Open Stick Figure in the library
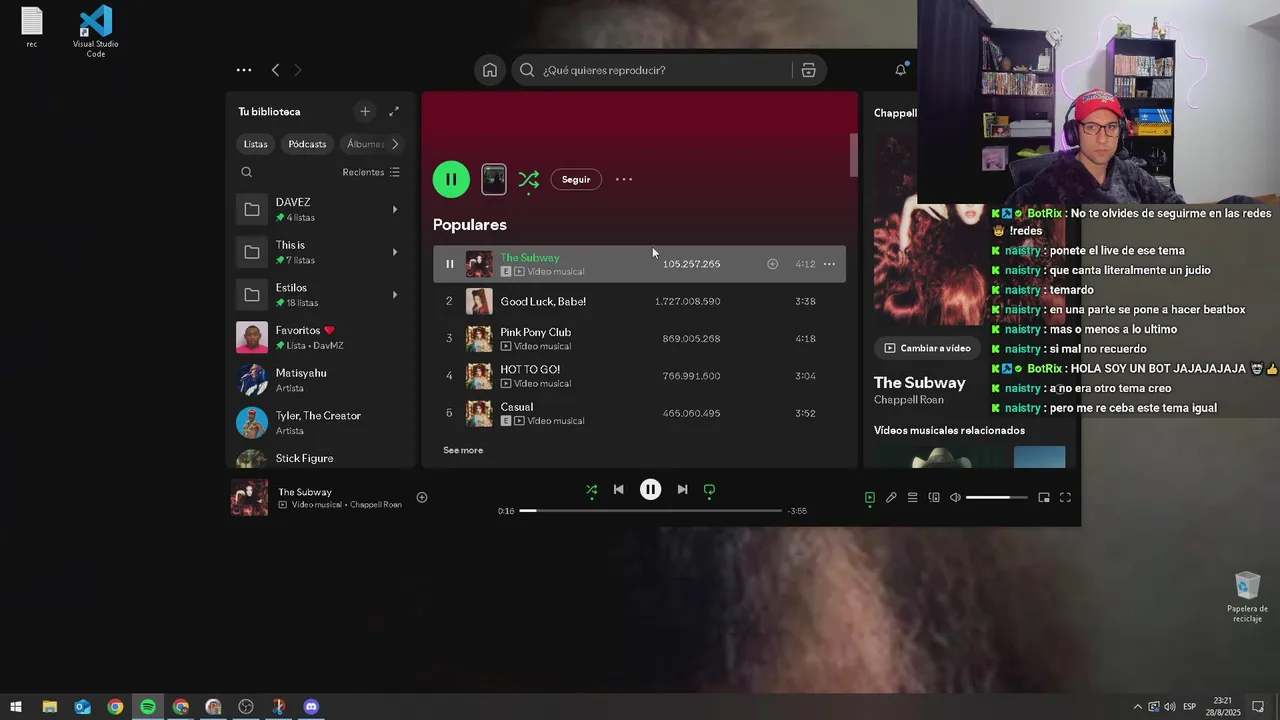The width and height of the screenshot is (1280, 720). 320,458
